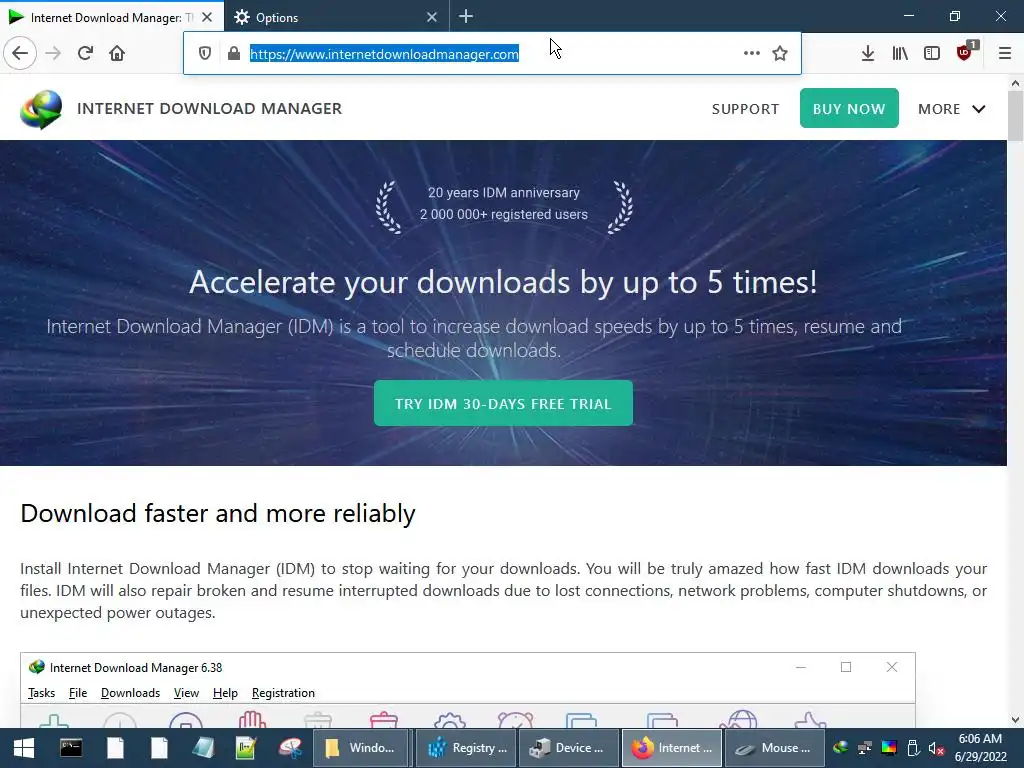1024x768 pixels.
Task: Open the Snipping Tool taskbar icon
Action: (291, 748)
